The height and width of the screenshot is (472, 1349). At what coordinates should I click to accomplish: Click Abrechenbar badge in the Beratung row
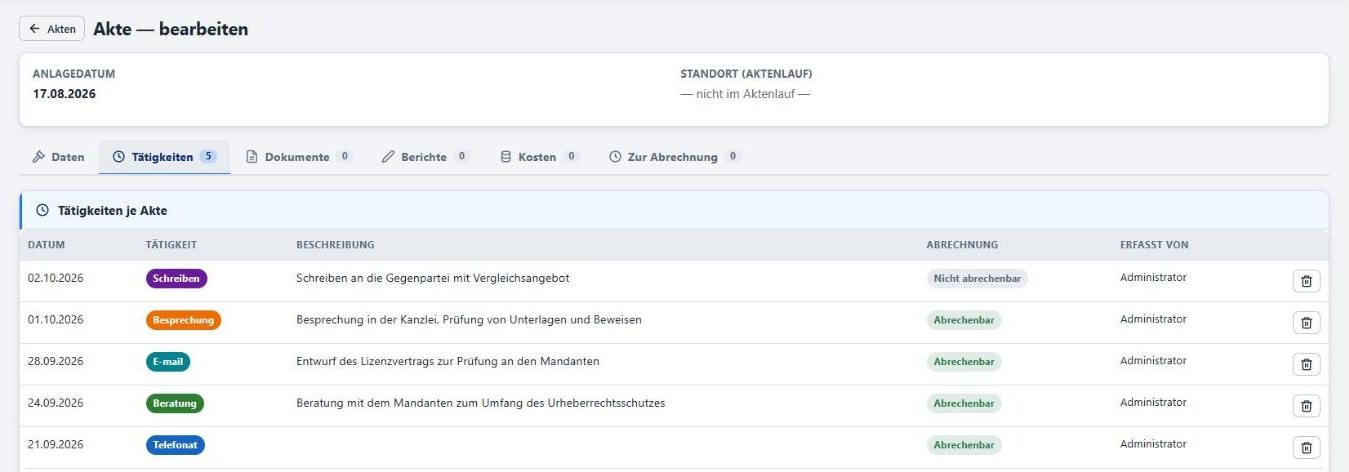pyautogui.click(x=964, y=404)
